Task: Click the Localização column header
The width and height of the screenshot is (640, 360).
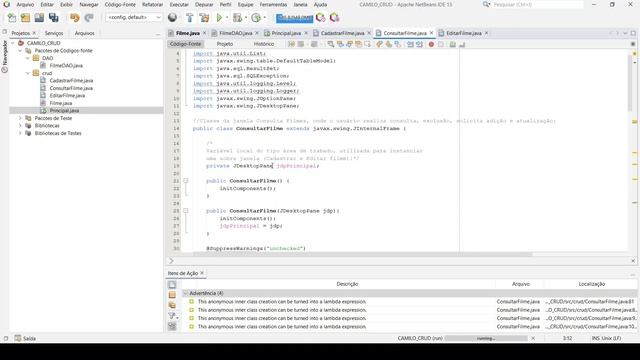Action: click(591, 284)
